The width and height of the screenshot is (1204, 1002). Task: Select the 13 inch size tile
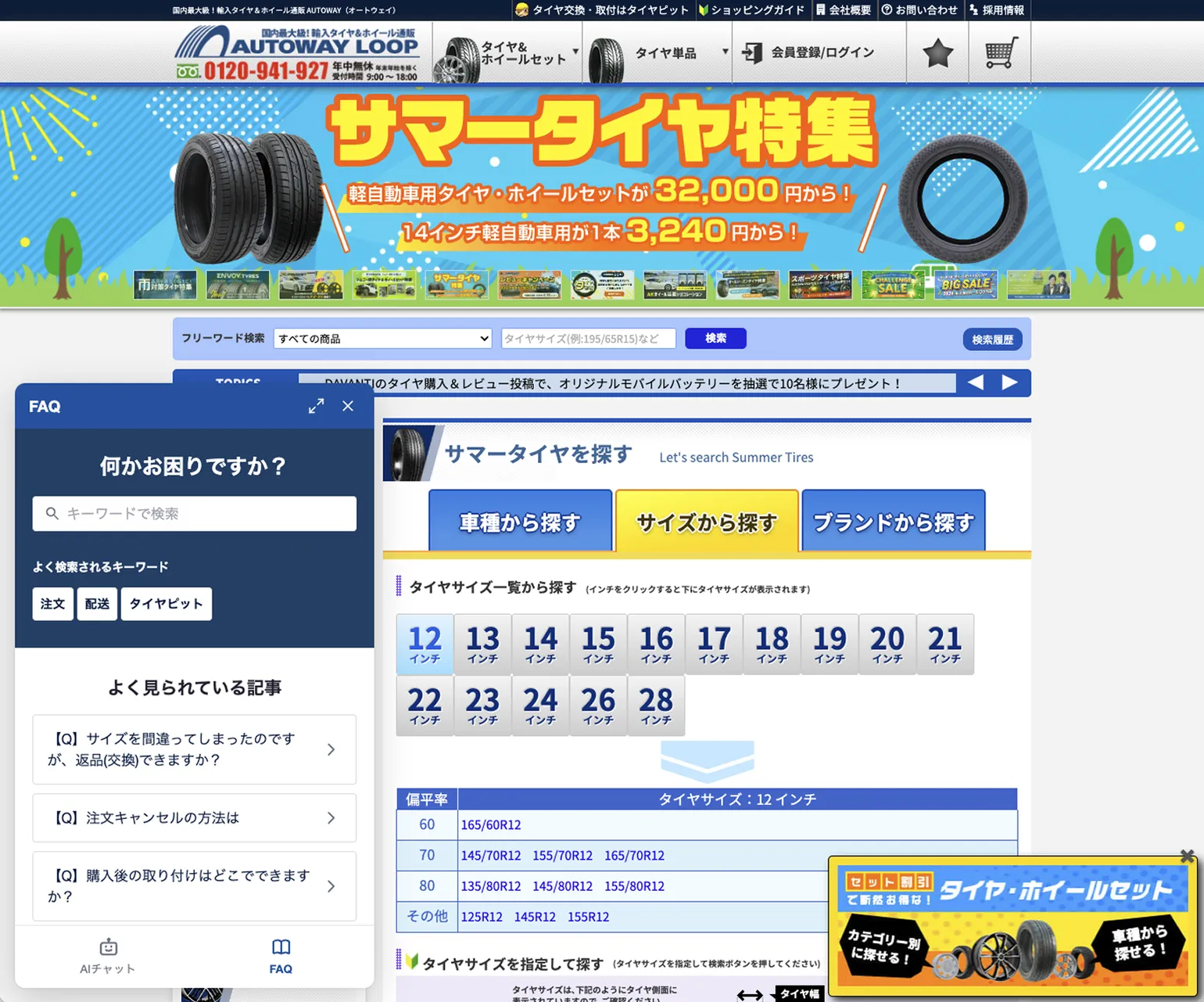tap(482, 645)
